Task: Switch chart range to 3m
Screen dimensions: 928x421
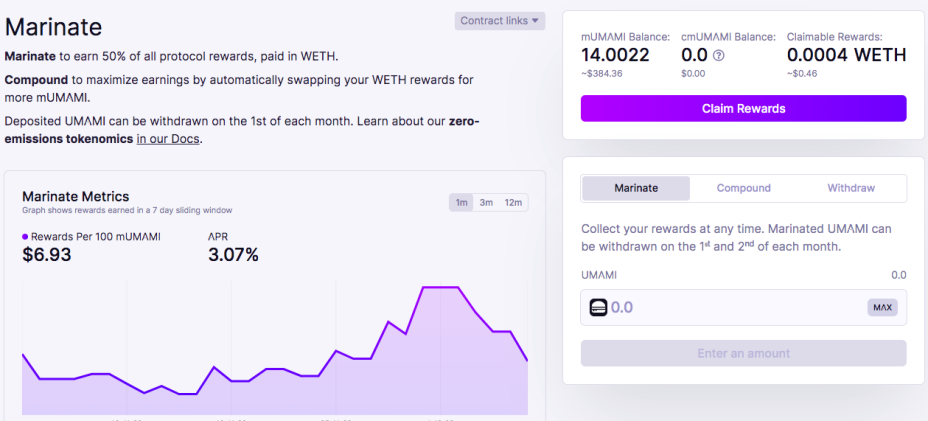Action: tap(486, 203)
